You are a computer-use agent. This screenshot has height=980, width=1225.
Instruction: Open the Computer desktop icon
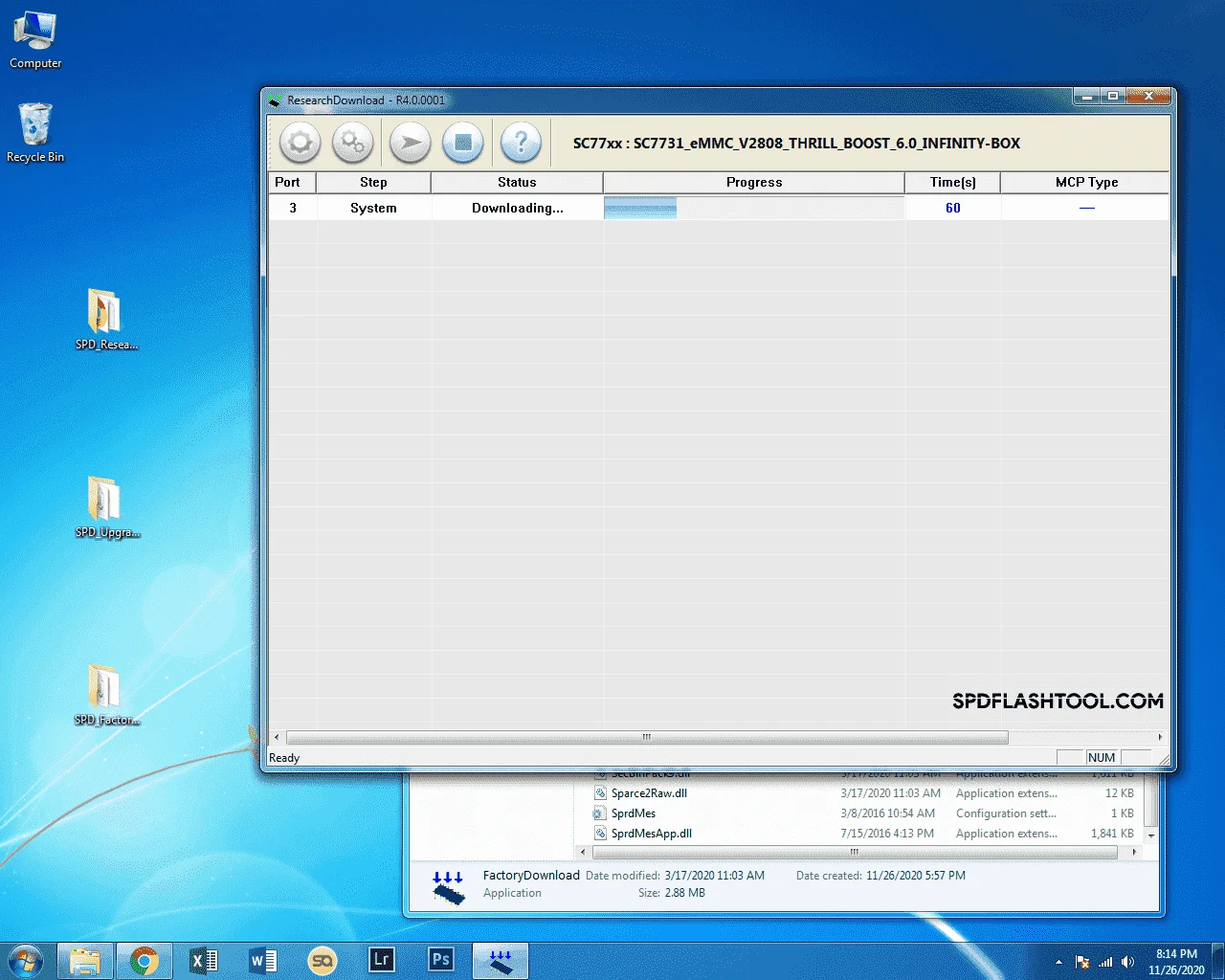pos(35,40)
